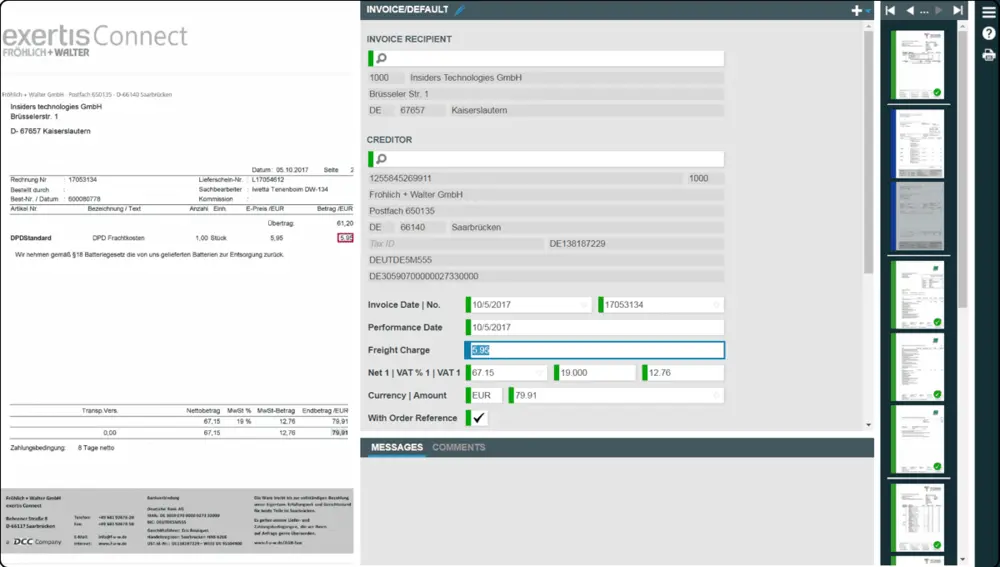
Task: Click the Creditor search field
Action: pos(546,159)
